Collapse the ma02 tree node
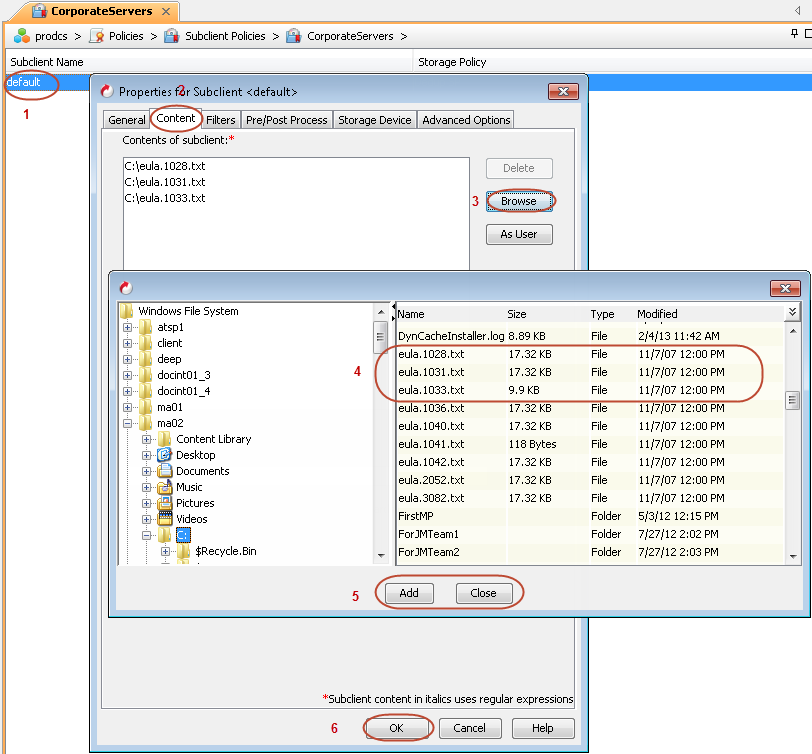Viewport: 812px width, 754px height. (128, 424)
